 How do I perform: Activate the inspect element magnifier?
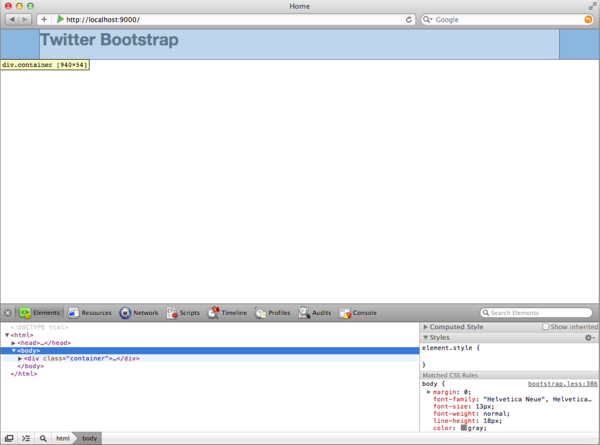coord(43,438)
